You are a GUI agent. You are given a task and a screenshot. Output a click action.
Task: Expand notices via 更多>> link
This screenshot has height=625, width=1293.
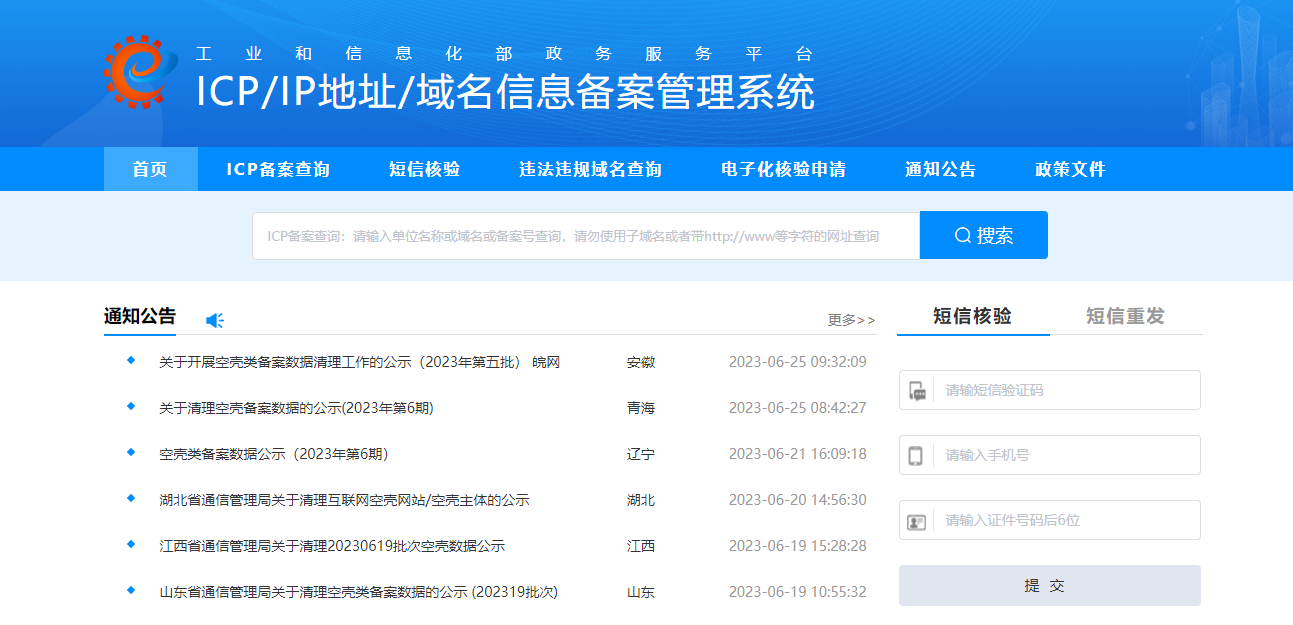coord(851,320)
